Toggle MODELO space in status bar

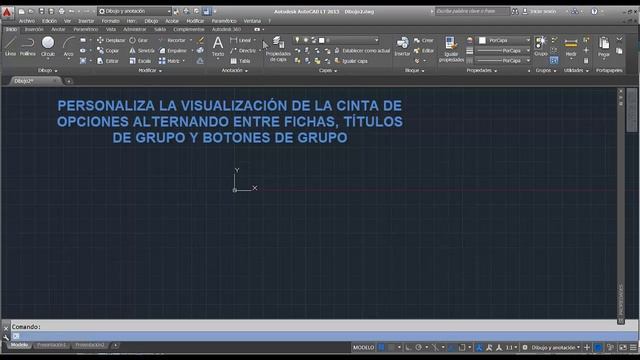pos(363,347)
